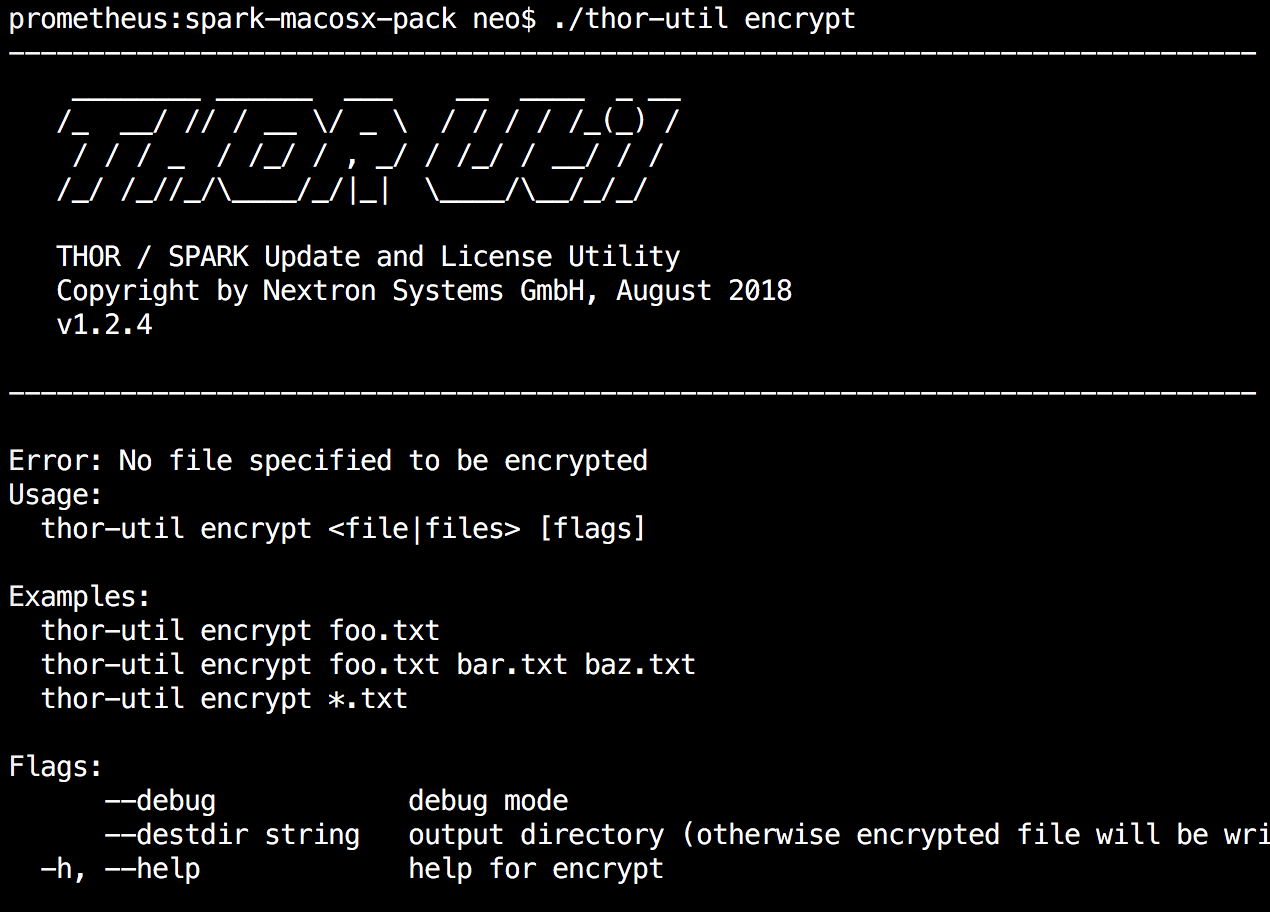Click the "help for encrypt" description
The height and width of the screenshot is (912, 1270).
pos(536,869)
